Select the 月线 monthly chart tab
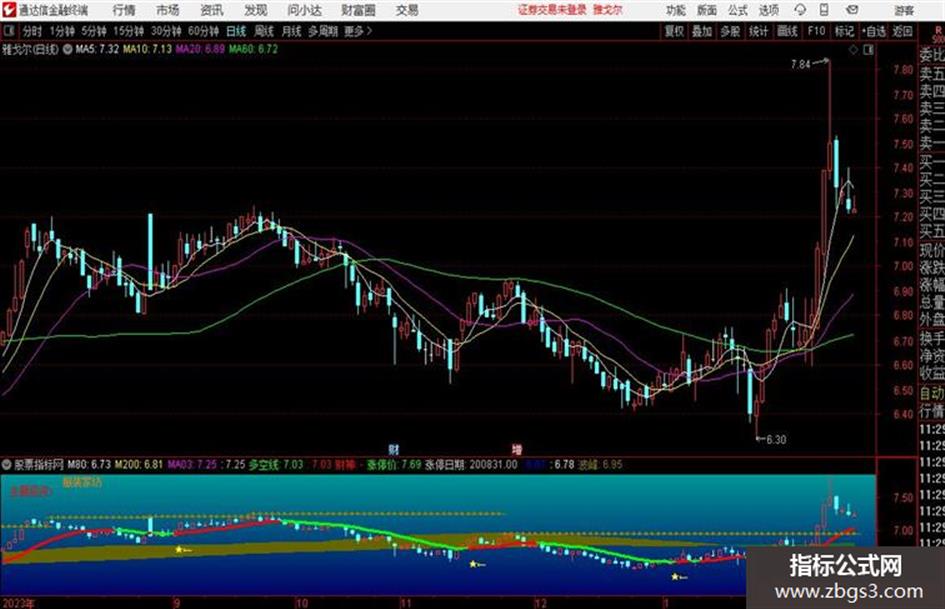945x609 pixels. click(292, 31)
